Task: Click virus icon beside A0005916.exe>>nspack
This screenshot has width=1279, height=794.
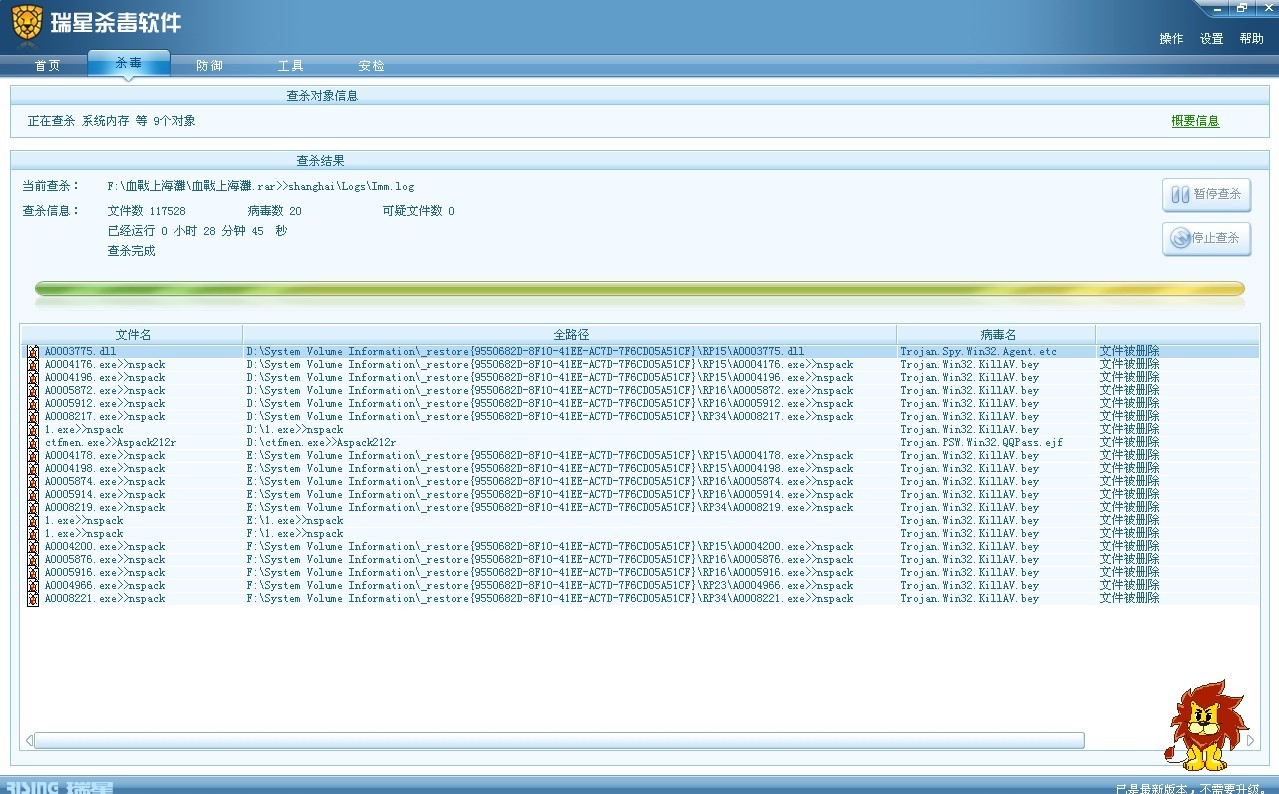Action: [33, 573]
